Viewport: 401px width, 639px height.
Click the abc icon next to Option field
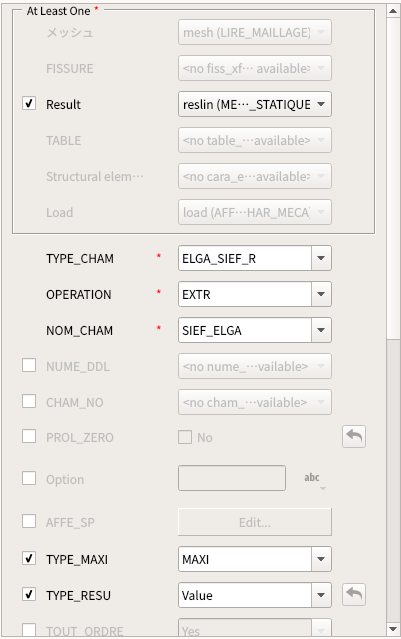(x=312, y=478)
